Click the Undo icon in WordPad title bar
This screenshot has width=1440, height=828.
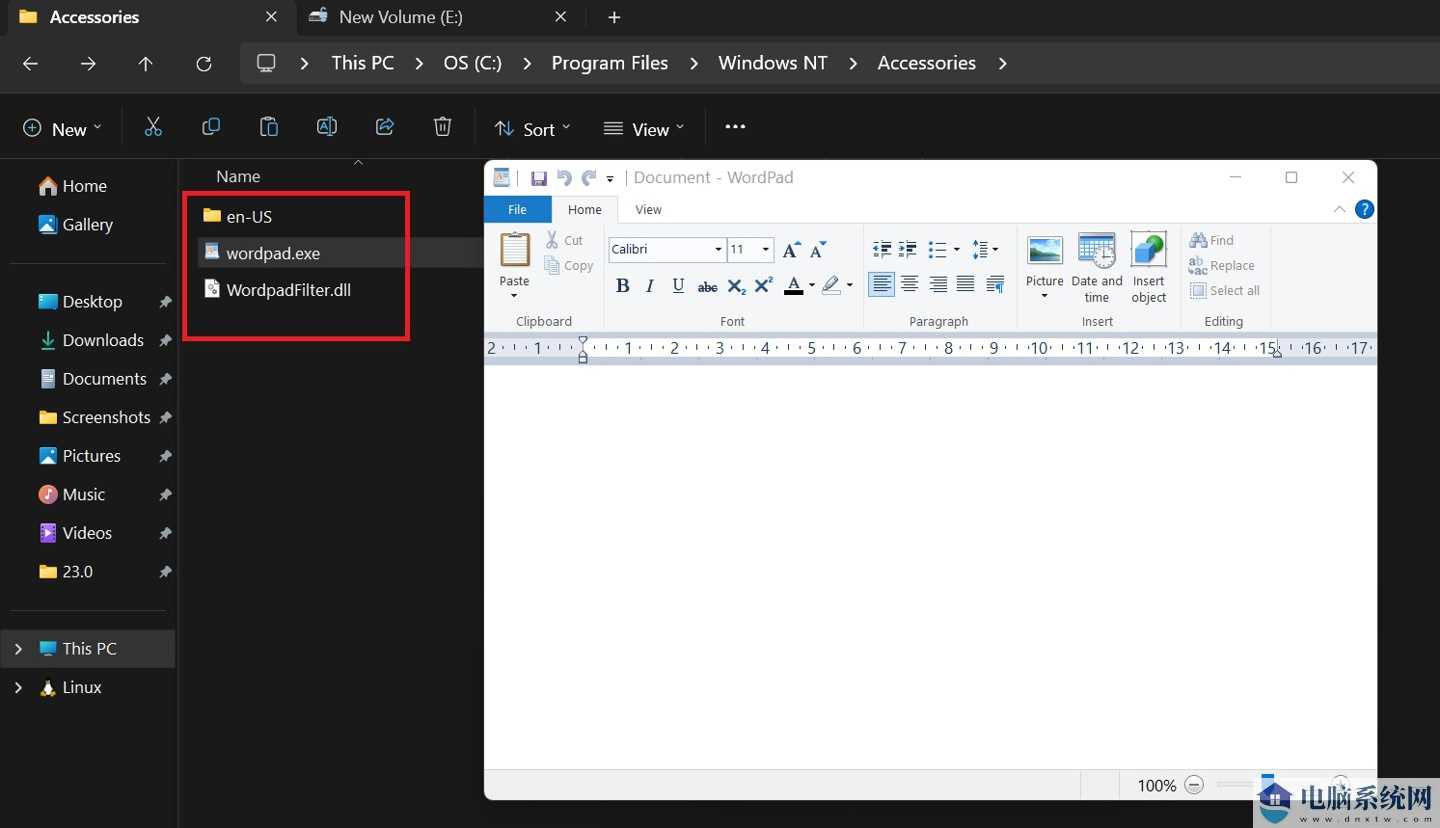[564, 178]
